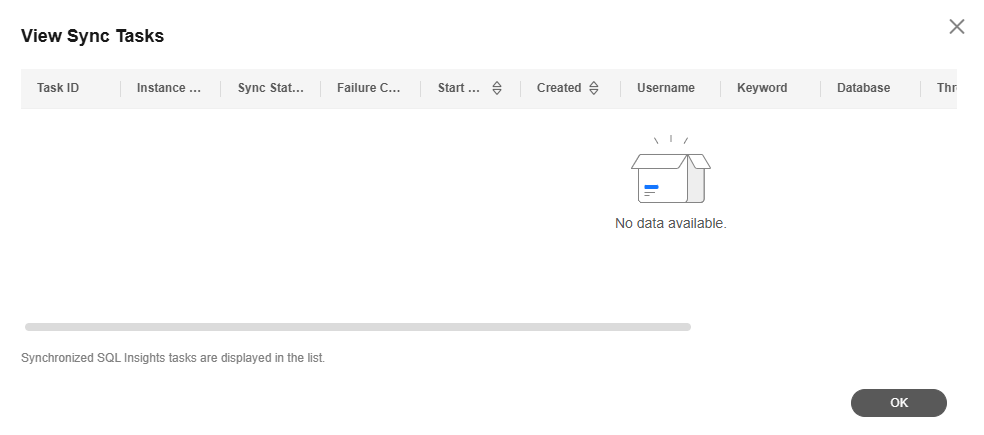Select the Username column header
984x435 pixels.
click(x=666, y=88)
